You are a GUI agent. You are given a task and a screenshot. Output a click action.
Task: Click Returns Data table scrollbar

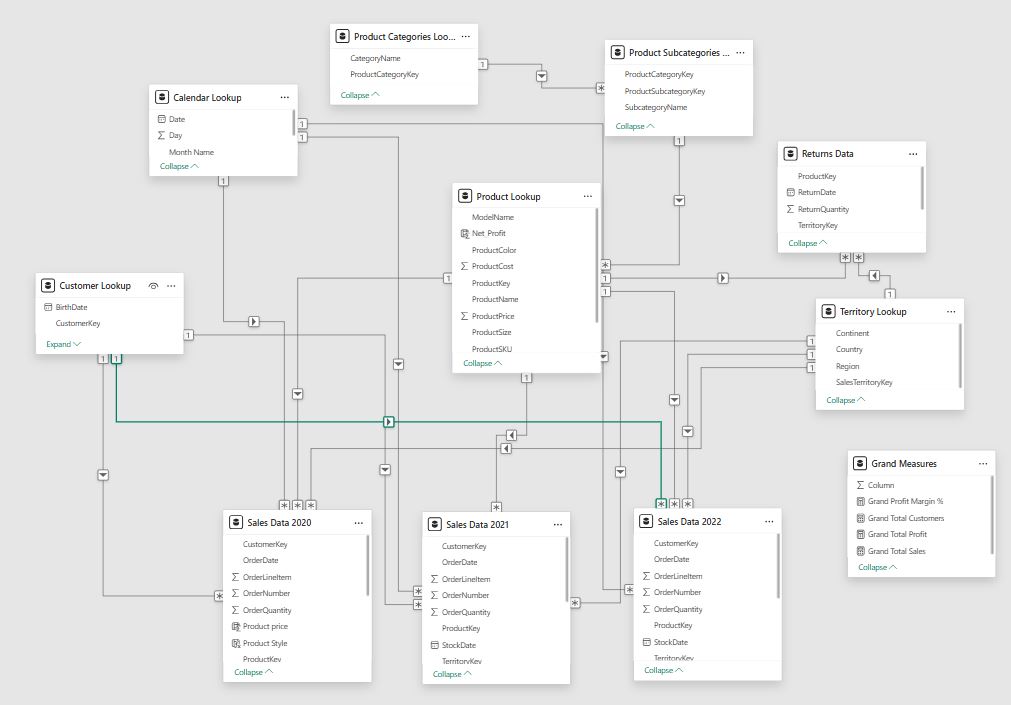tap(923, 188)
